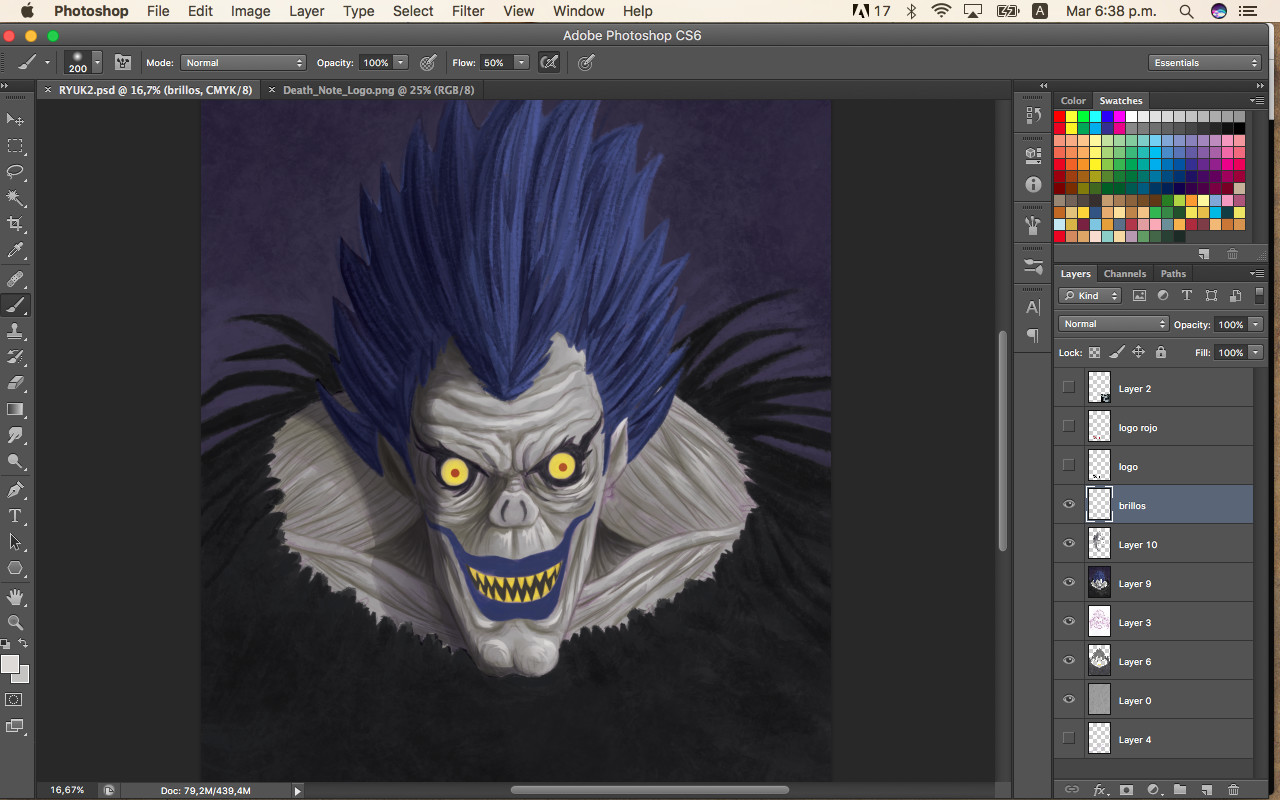
Task: Add a layer mask icon
Action: 1126,789
